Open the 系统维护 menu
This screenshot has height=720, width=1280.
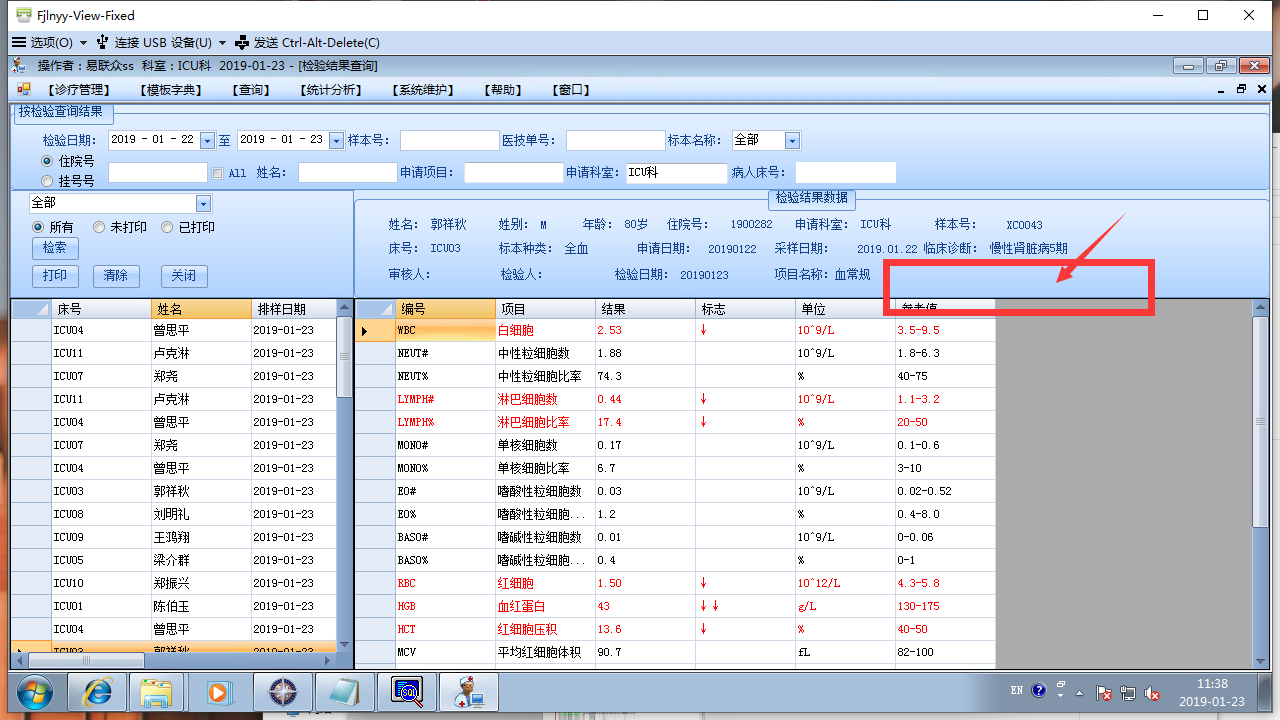(424, 90)
